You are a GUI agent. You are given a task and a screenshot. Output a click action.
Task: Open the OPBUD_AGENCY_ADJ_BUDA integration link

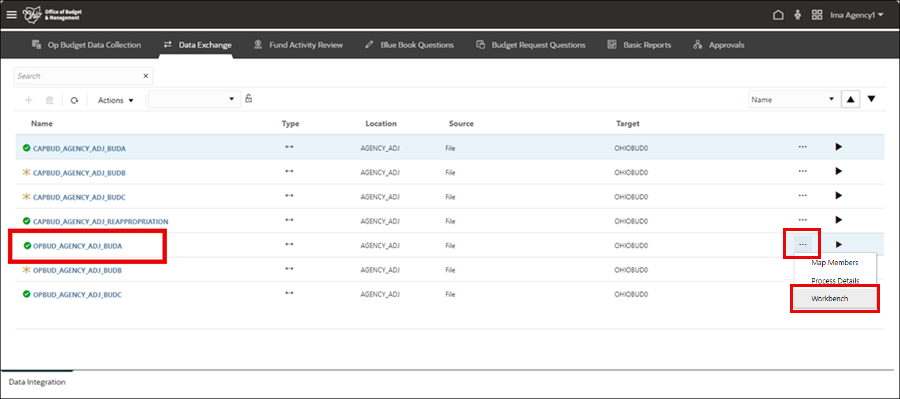click(x=77, y=246)
